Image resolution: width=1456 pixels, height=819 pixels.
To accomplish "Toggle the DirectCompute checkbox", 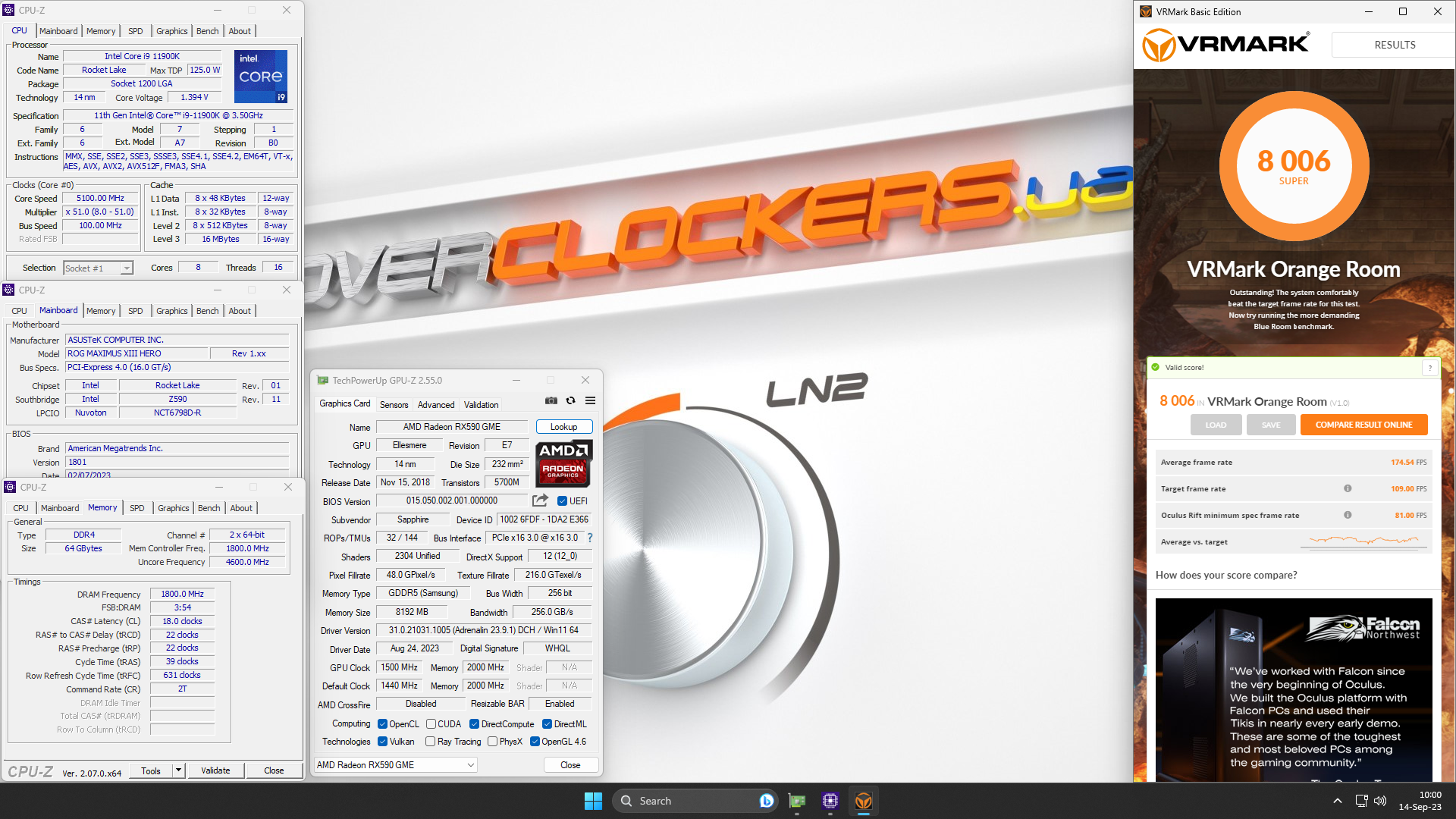I will (474, 724).
